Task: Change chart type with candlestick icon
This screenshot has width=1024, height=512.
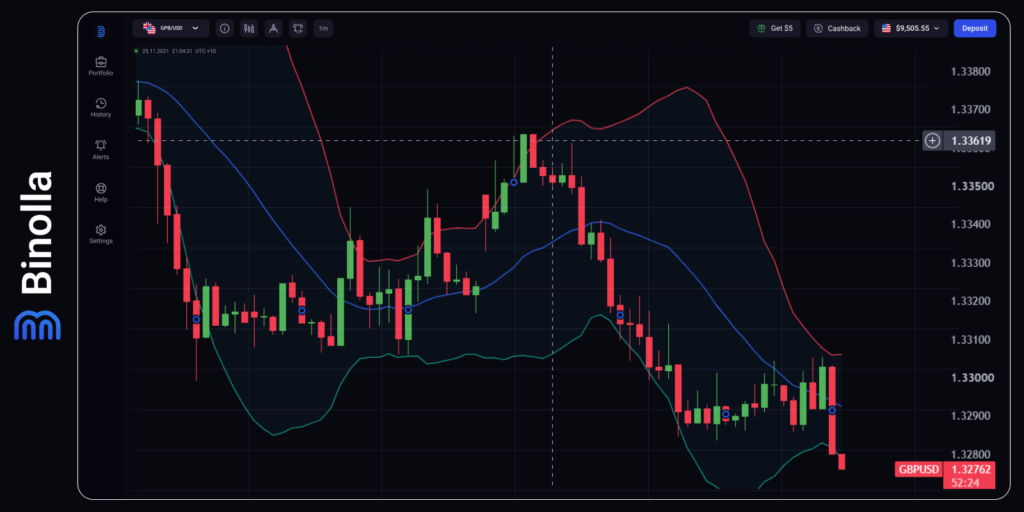Action: pos(249,28)
